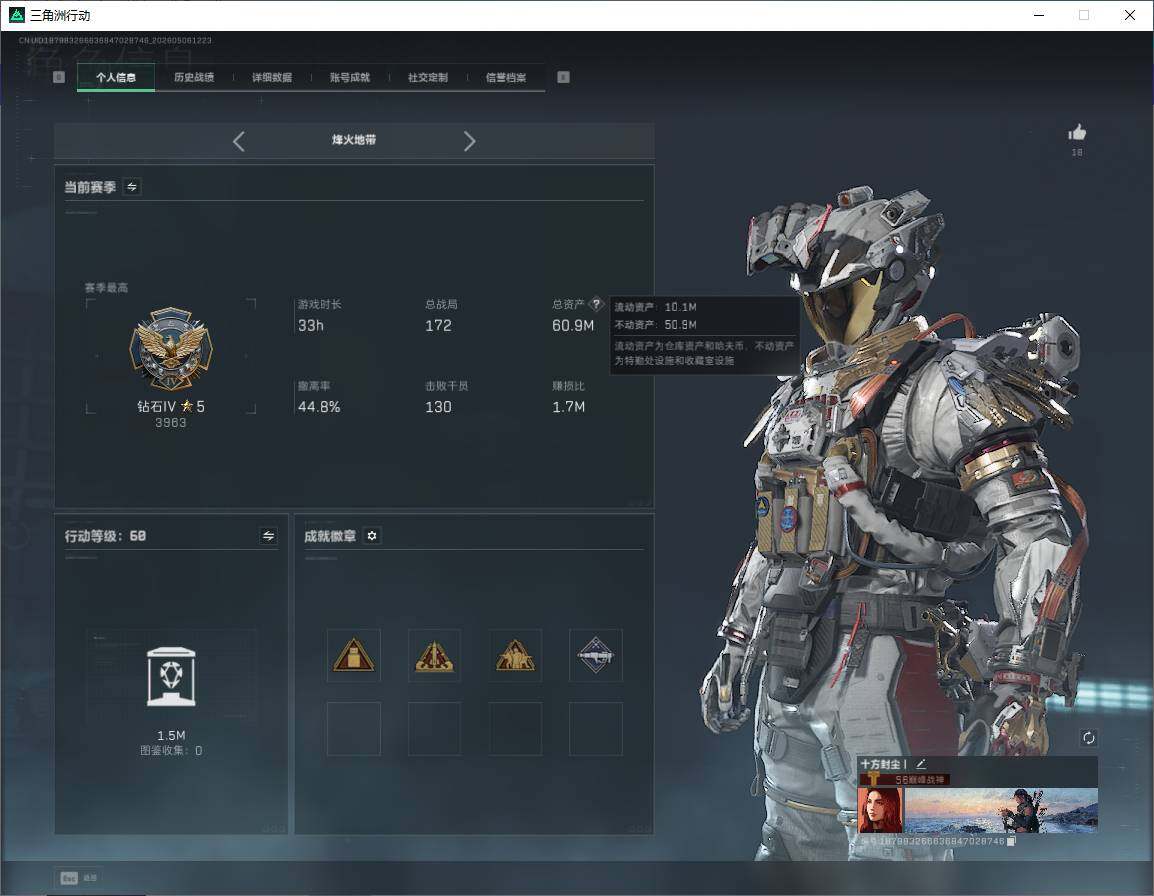Viewport: 1154px width, 896px height.
Task: Copy the player UID with copy icon
Action: point(1011,841)
